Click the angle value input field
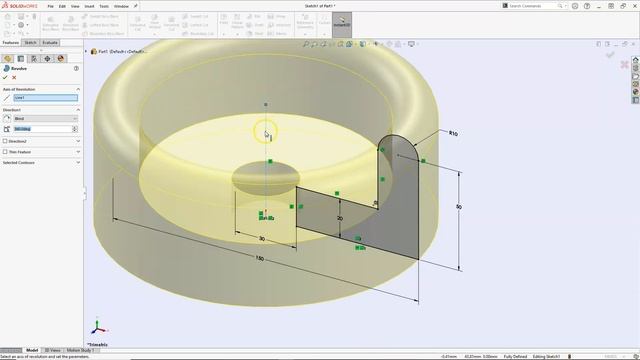The width and height of the screenshot is (640, 360). (x=43, y=129)
